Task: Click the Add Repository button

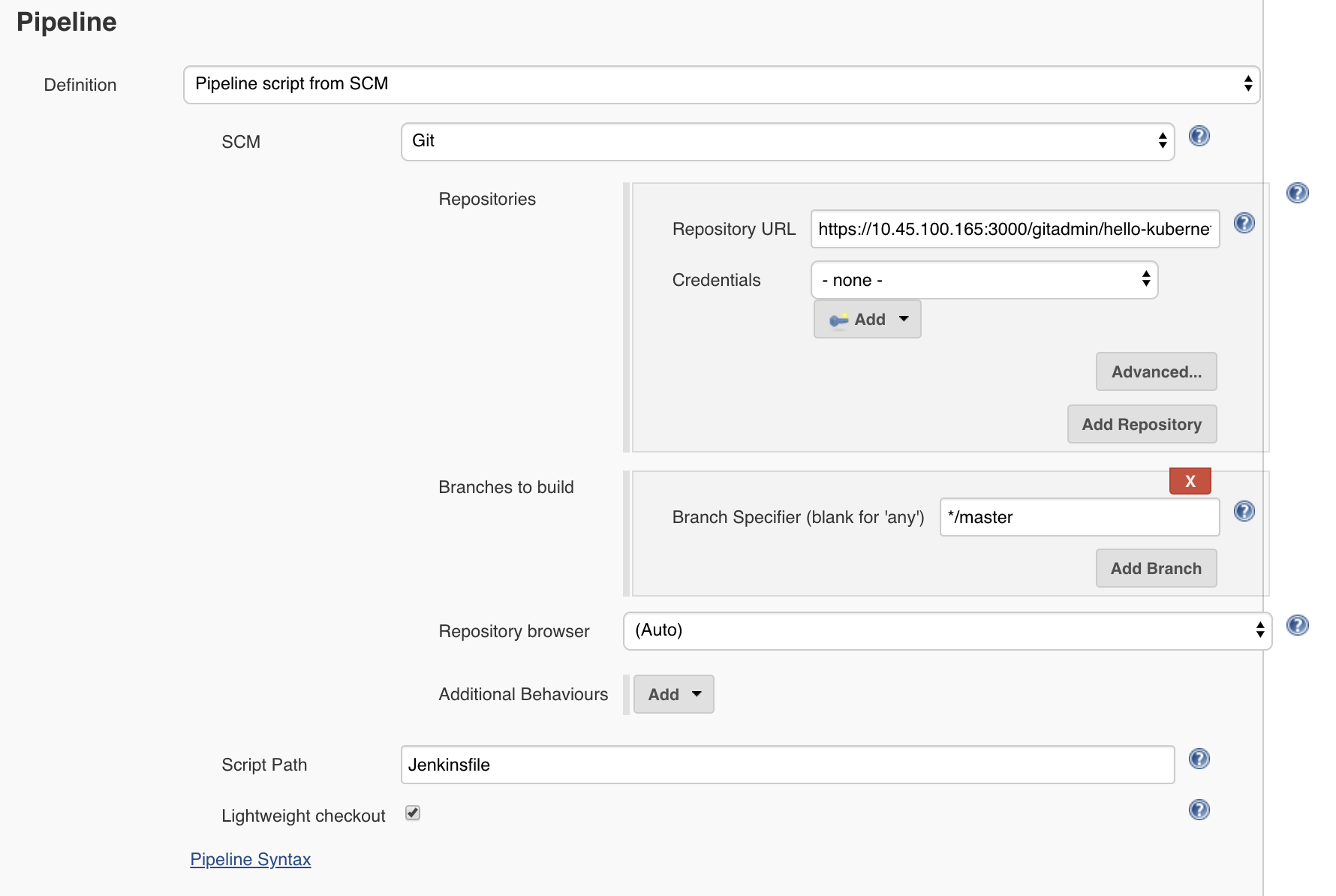Action: tap(1142, 424)
